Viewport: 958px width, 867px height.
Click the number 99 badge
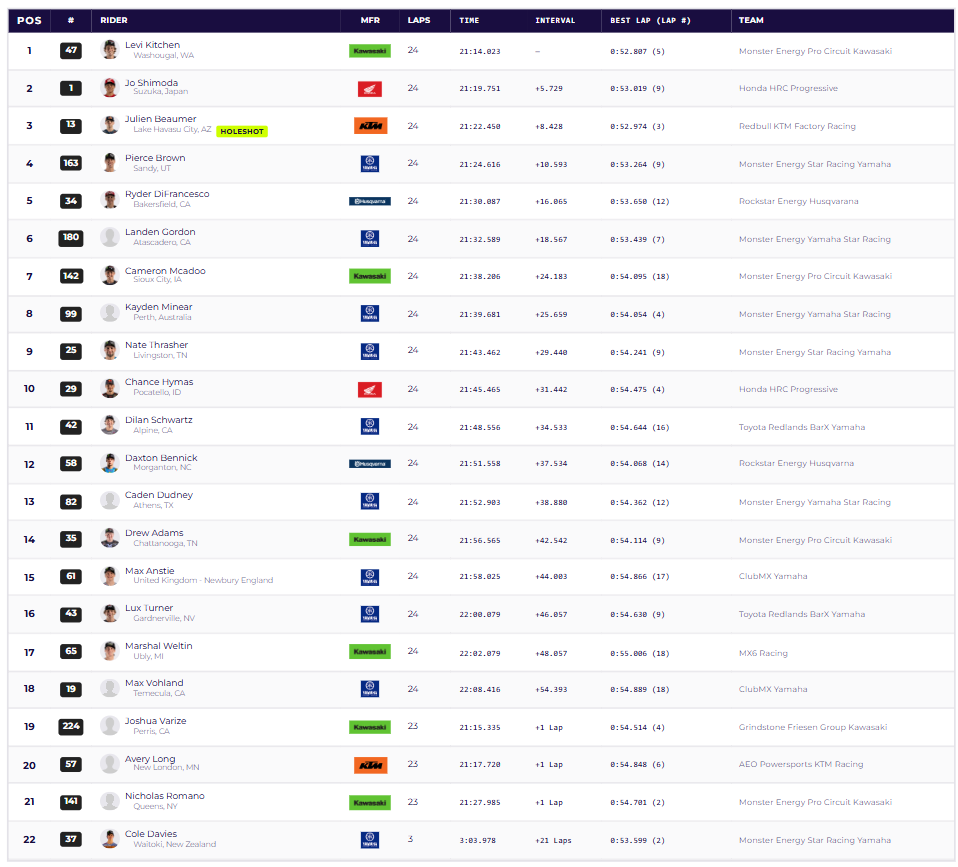coord(71,314)
